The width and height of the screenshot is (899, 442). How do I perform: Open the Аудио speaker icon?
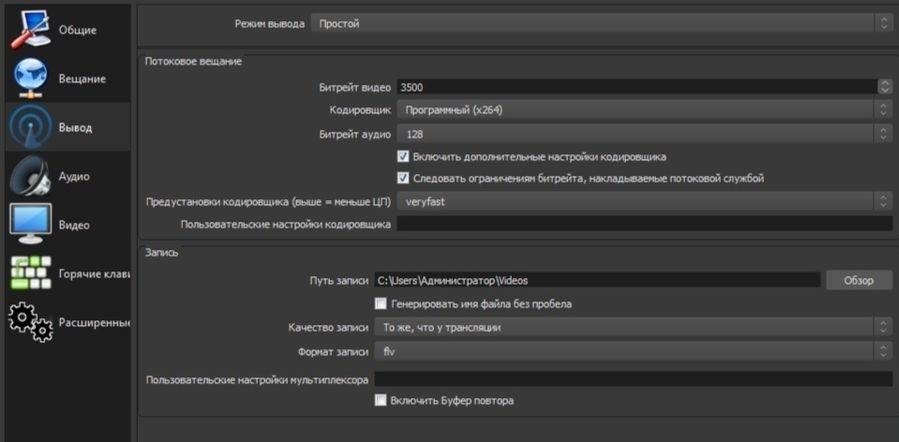tap(30, 177)
